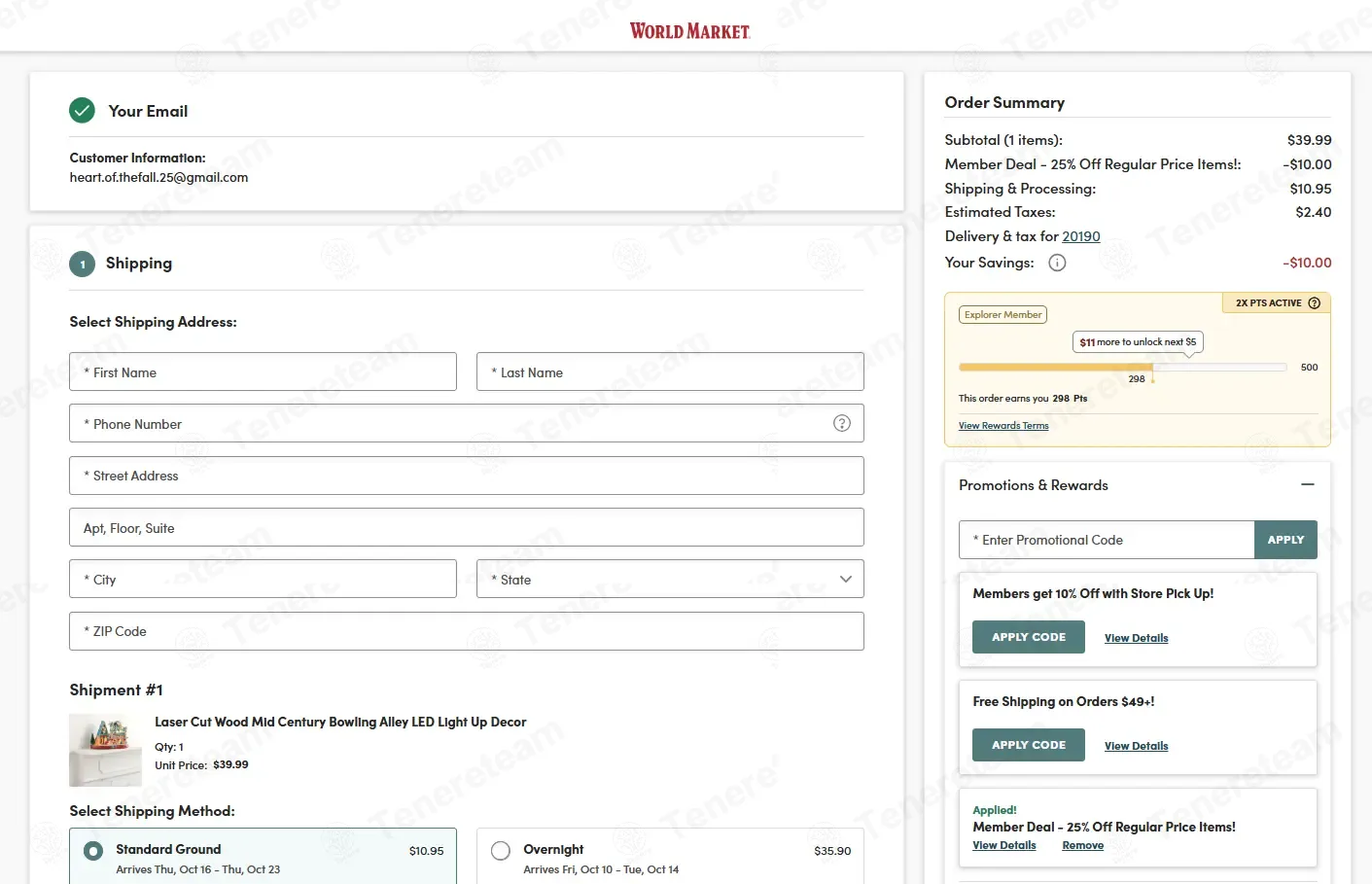Click the rewards points progress bar
1372x884 pixels.
(1123, 367)
